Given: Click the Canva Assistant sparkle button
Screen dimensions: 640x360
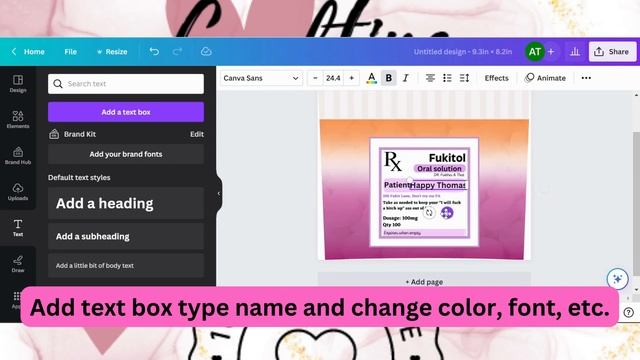Looking at the screenshot, I should [x=617, y=279].
